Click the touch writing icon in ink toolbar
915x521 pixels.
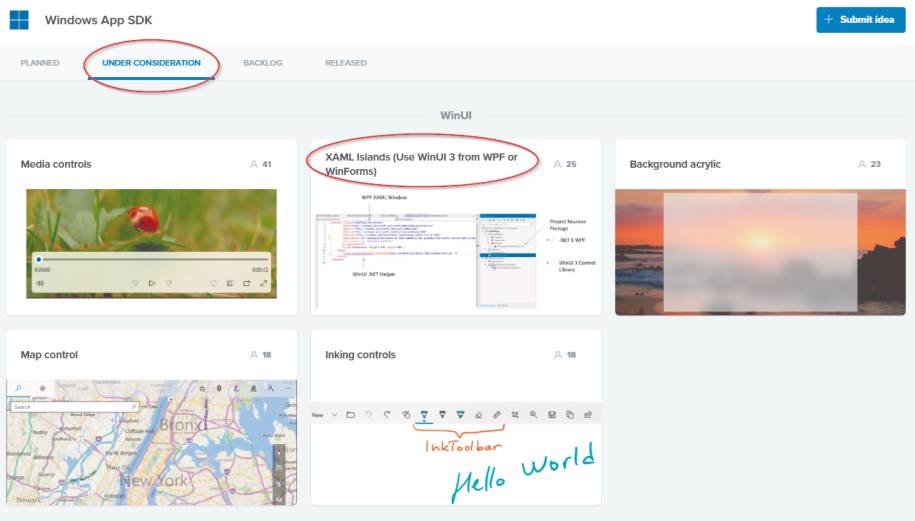(406, 415)
